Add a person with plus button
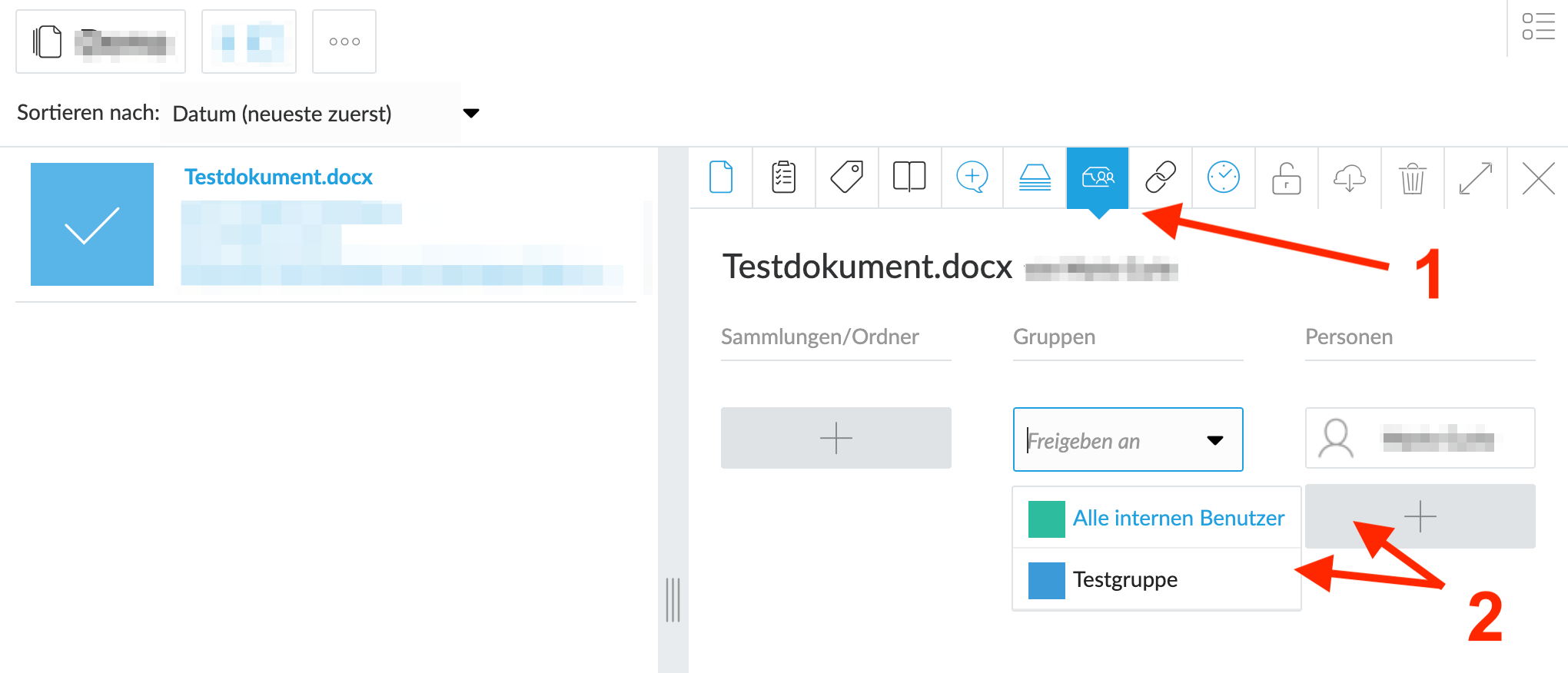1568x673 pixels. 1420,516
